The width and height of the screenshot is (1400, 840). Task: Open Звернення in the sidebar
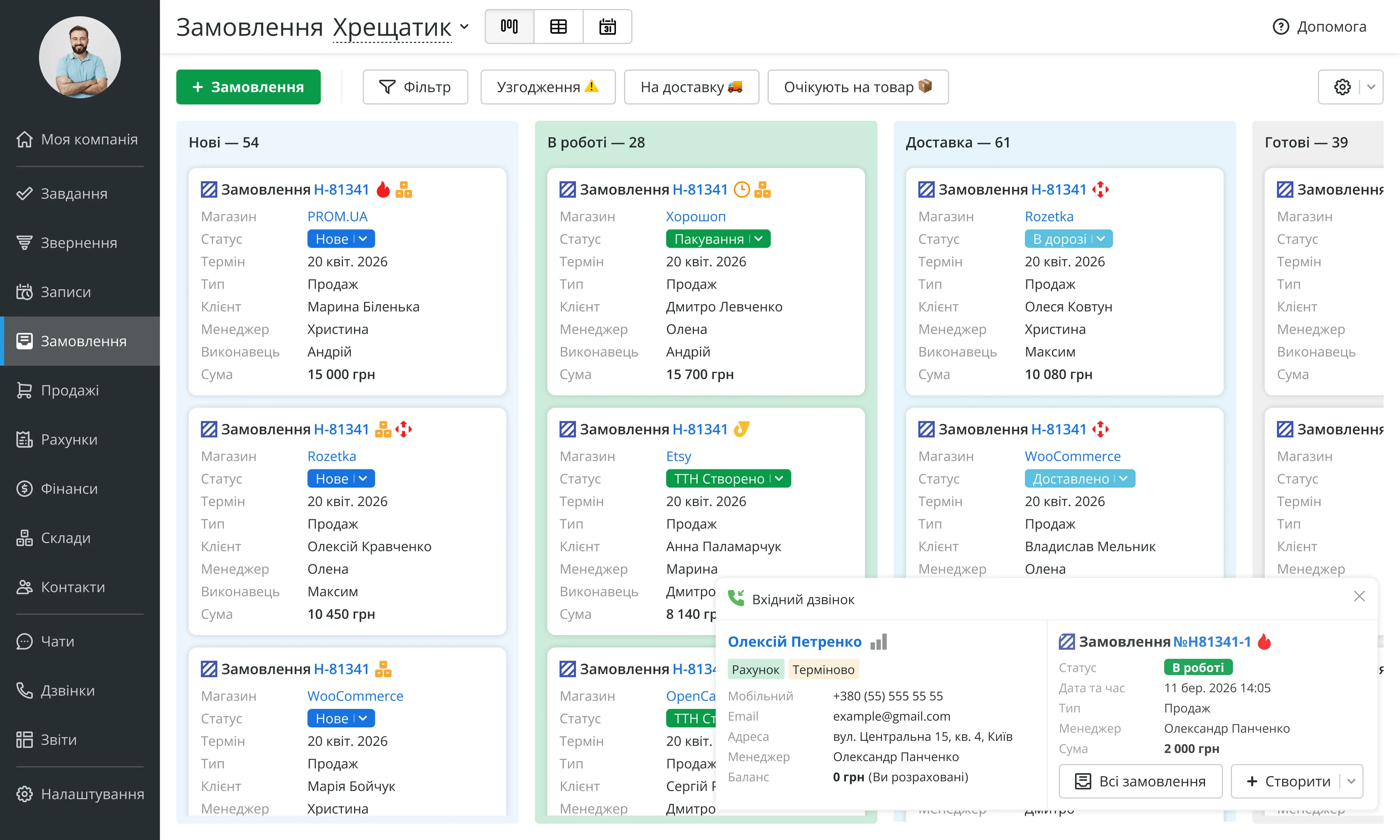tap(80, 243)
